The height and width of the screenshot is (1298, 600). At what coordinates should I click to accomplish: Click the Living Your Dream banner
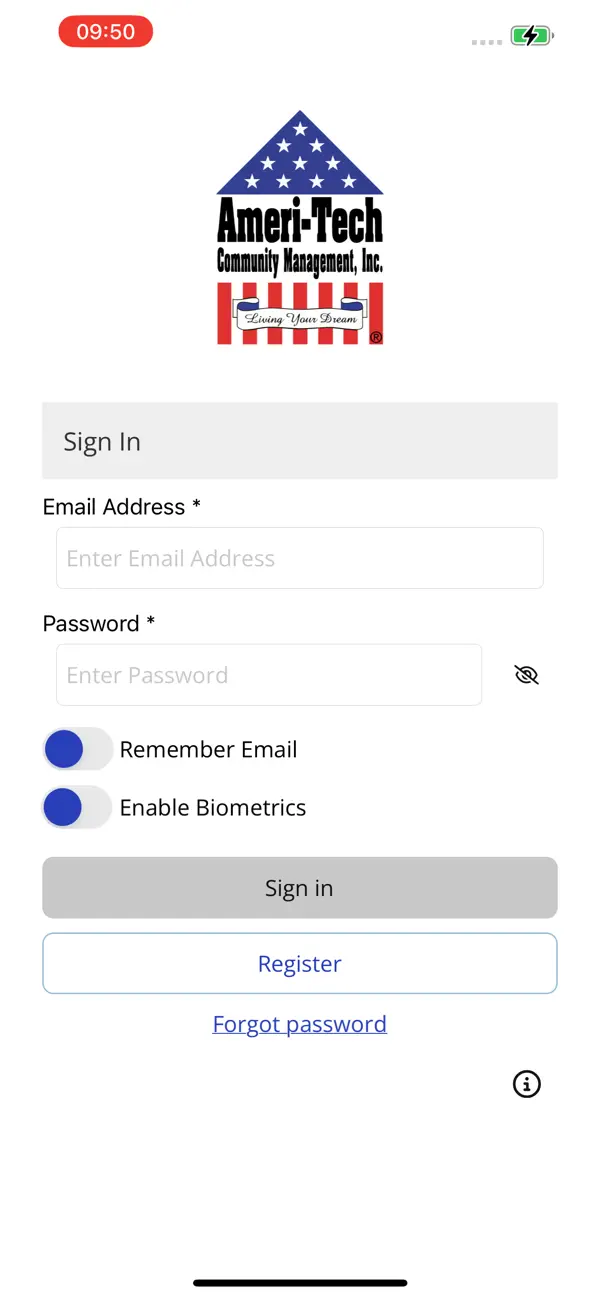pyautogui.click(x=299, y=319)
